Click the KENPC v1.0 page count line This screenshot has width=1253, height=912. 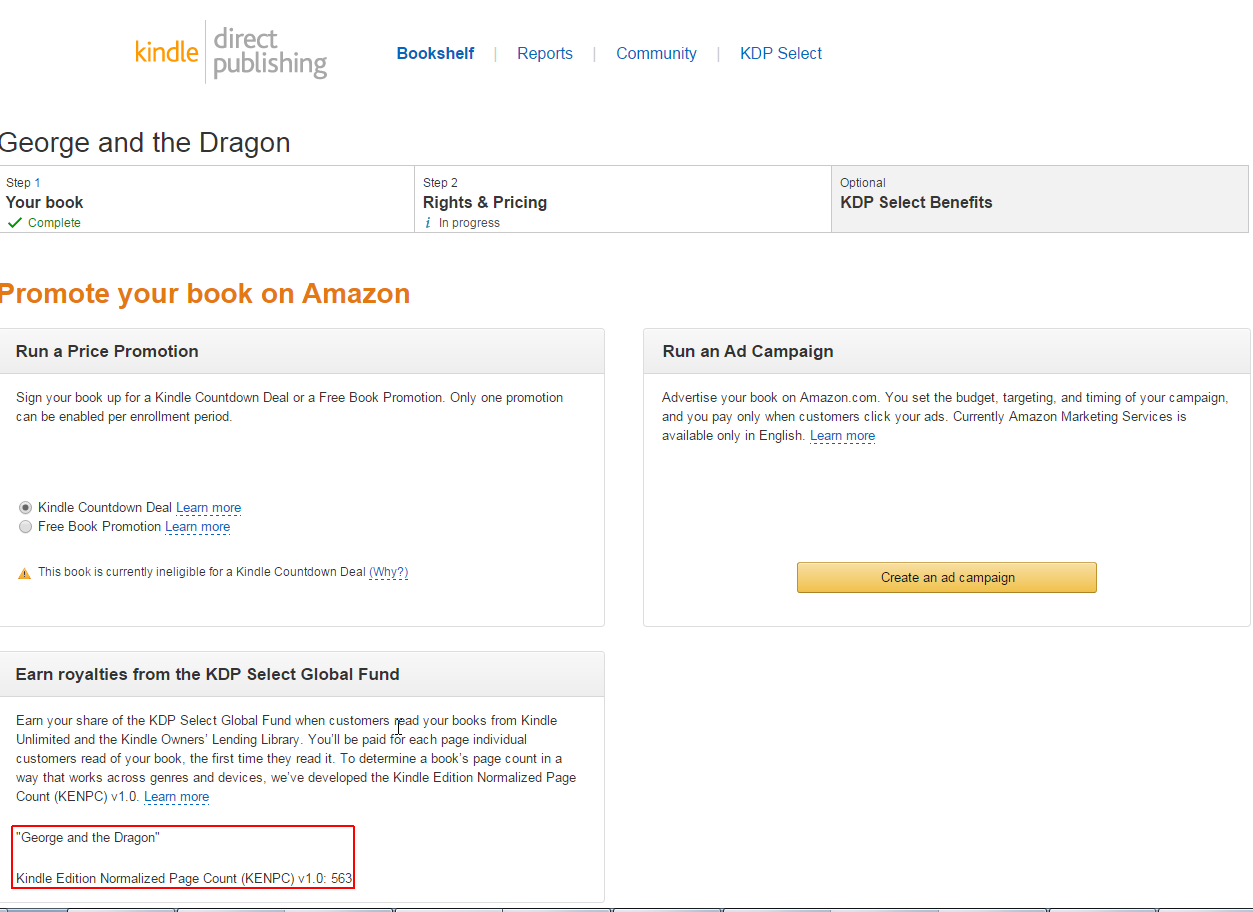point(184,878)
